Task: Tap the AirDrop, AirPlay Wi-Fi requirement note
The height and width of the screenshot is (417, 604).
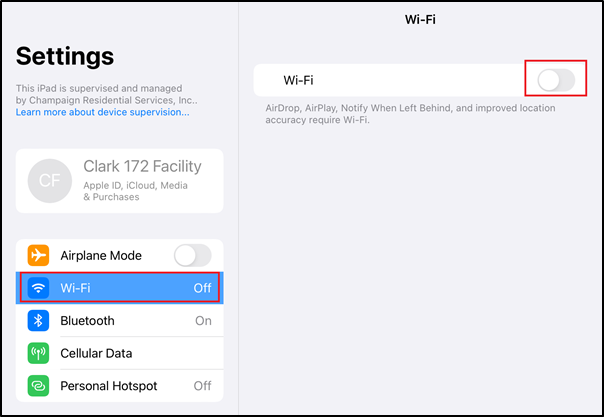Action: pos(410,114)
